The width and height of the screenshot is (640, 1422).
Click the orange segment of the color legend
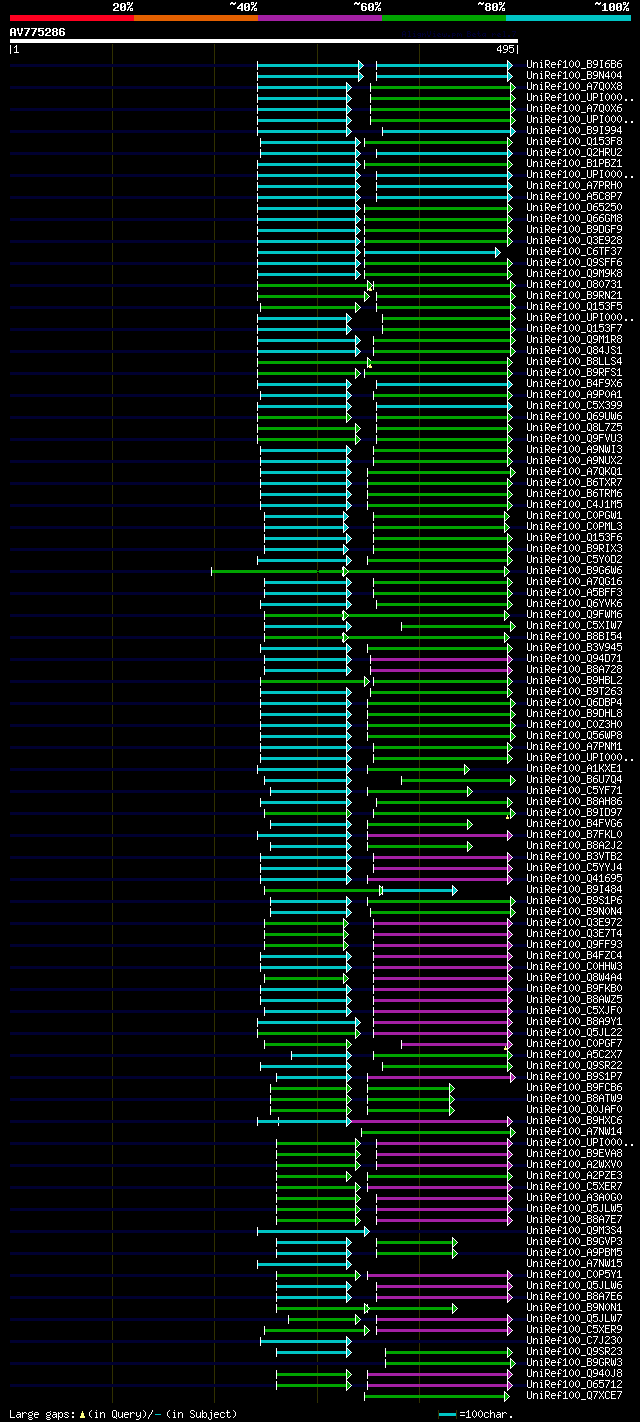click(x=196, y=18)
